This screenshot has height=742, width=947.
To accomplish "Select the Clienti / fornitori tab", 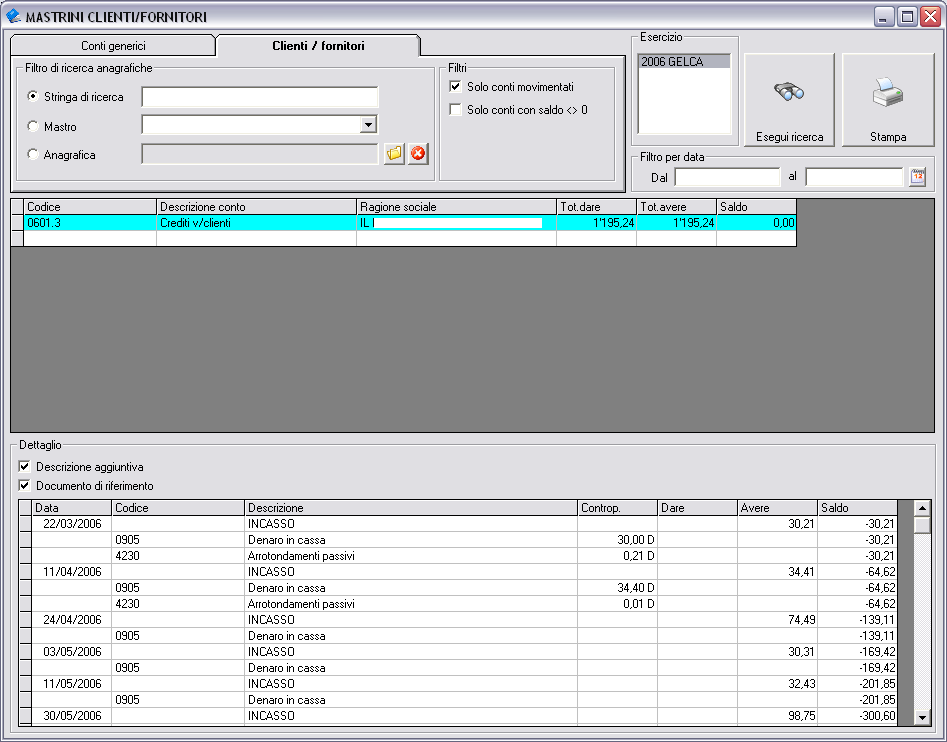I will click(318, 46).
